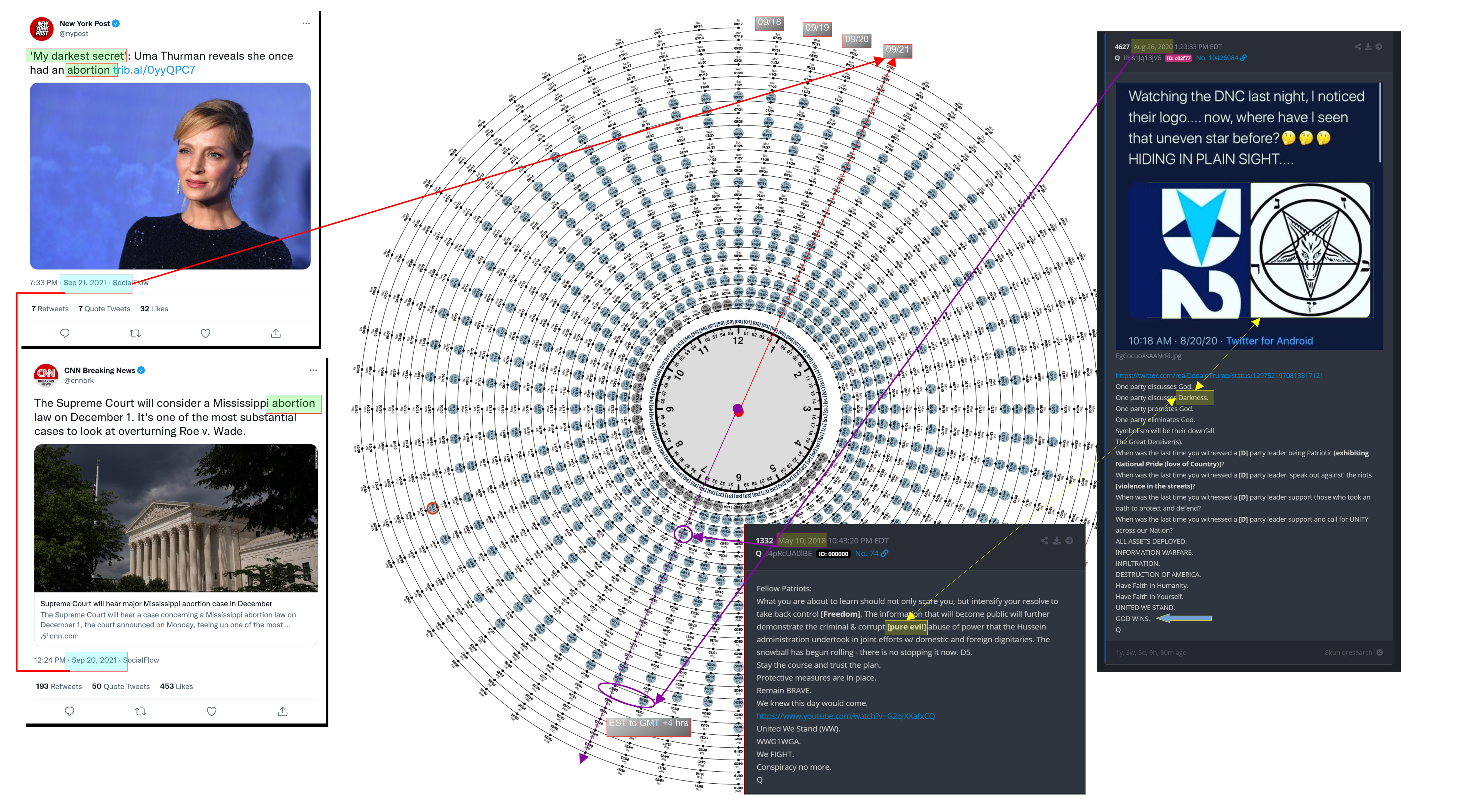Open the DNC logo and pentagram image

1260,250
